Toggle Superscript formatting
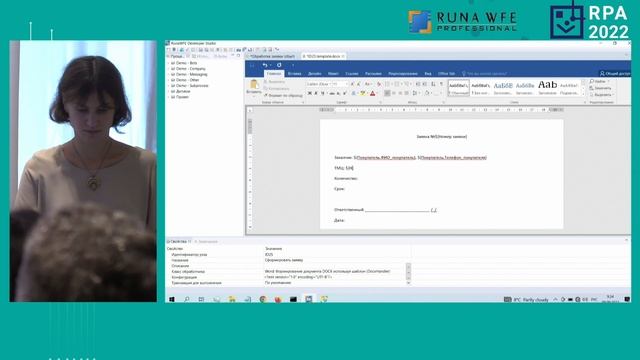Image resolution: width=640 pixels, height=360 pixels. (x=344, y=93)
